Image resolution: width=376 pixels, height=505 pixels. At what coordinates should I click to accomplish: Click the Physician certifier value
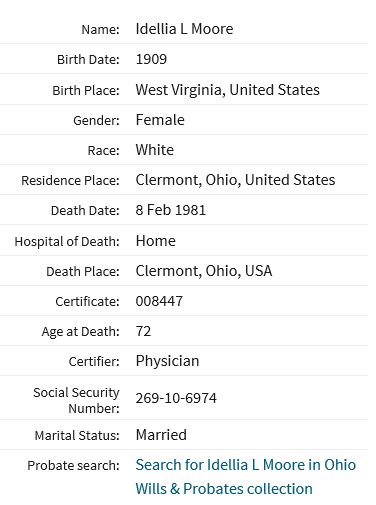(167, 361)
